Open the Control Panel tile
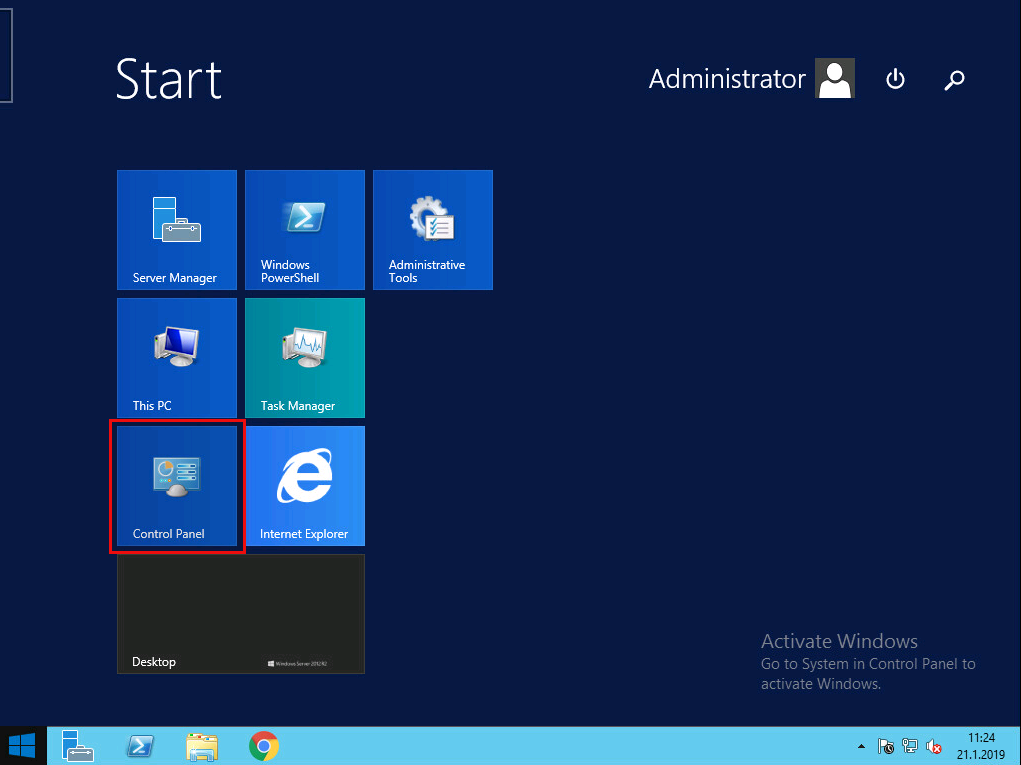This screenshot has width=1021, height=765. tap(176, 486)
